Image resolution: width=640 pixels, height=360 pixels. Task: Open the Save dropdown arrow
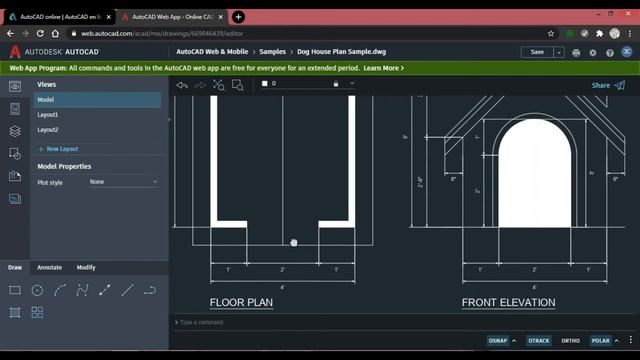click(x=559, y=52)
